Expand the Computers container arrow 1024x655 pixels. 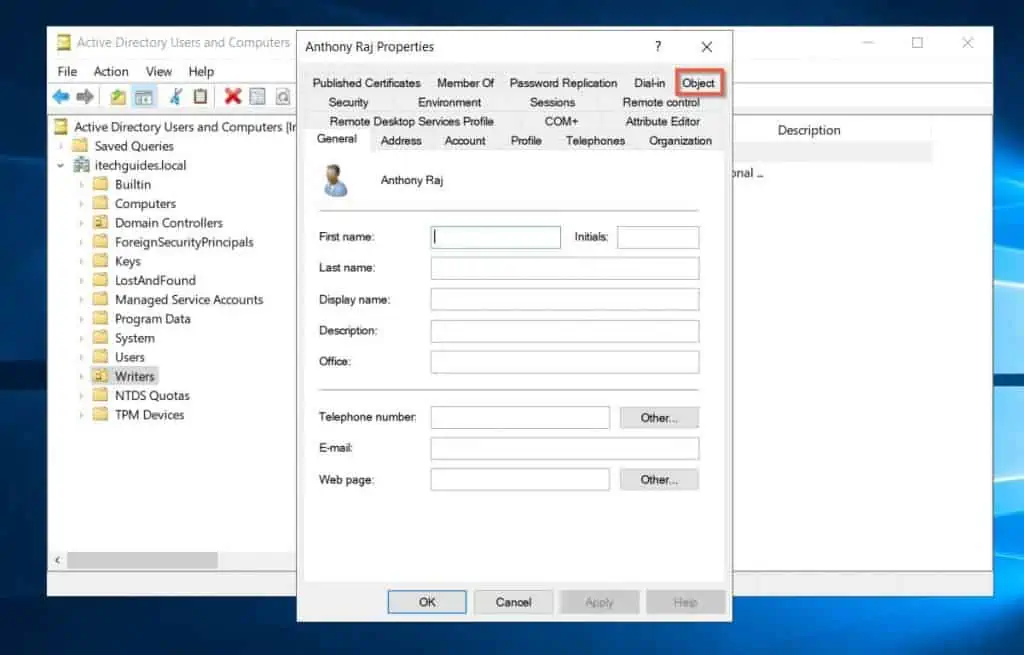tap(81, 204)
